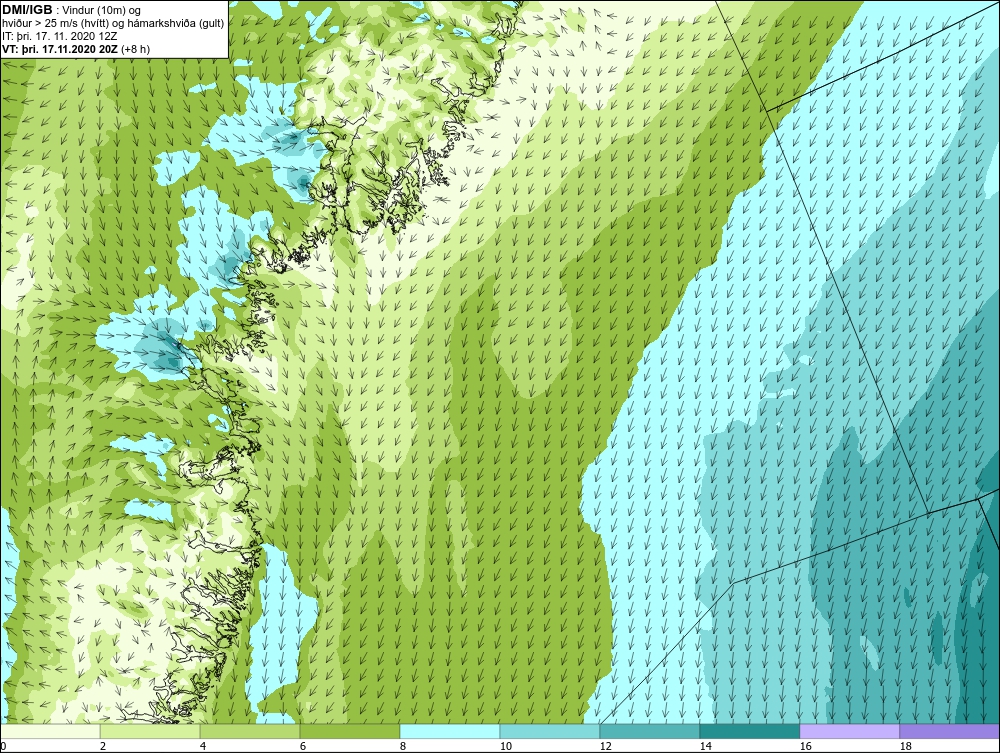The height and width of the screenshot is (753, 1000).
Task: Click the legend number 8
Action: pos(402,746)
